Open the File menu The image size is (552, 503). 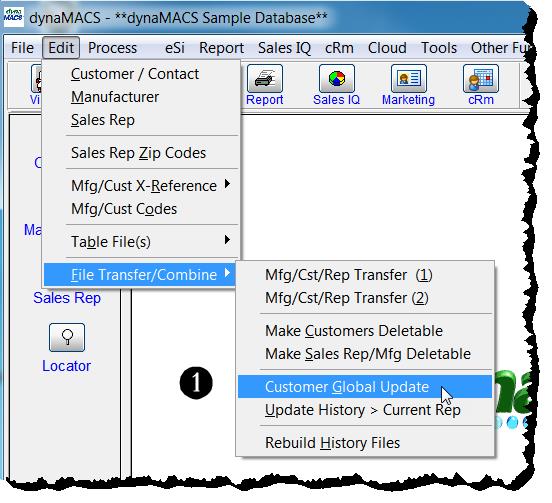point(22,48)
